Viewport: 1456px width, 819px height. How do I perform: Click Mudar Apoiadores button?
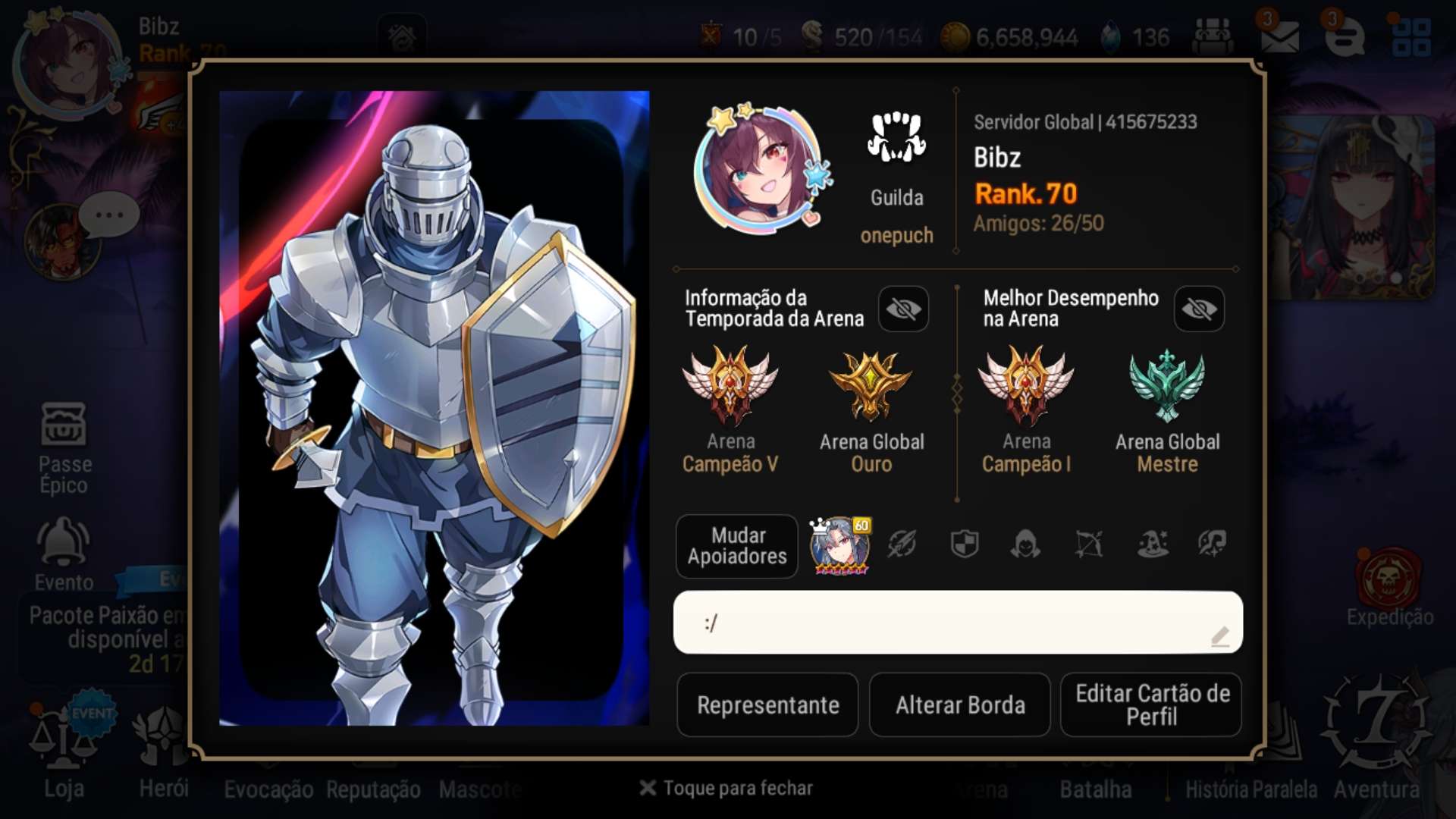(x=737, y=546)
